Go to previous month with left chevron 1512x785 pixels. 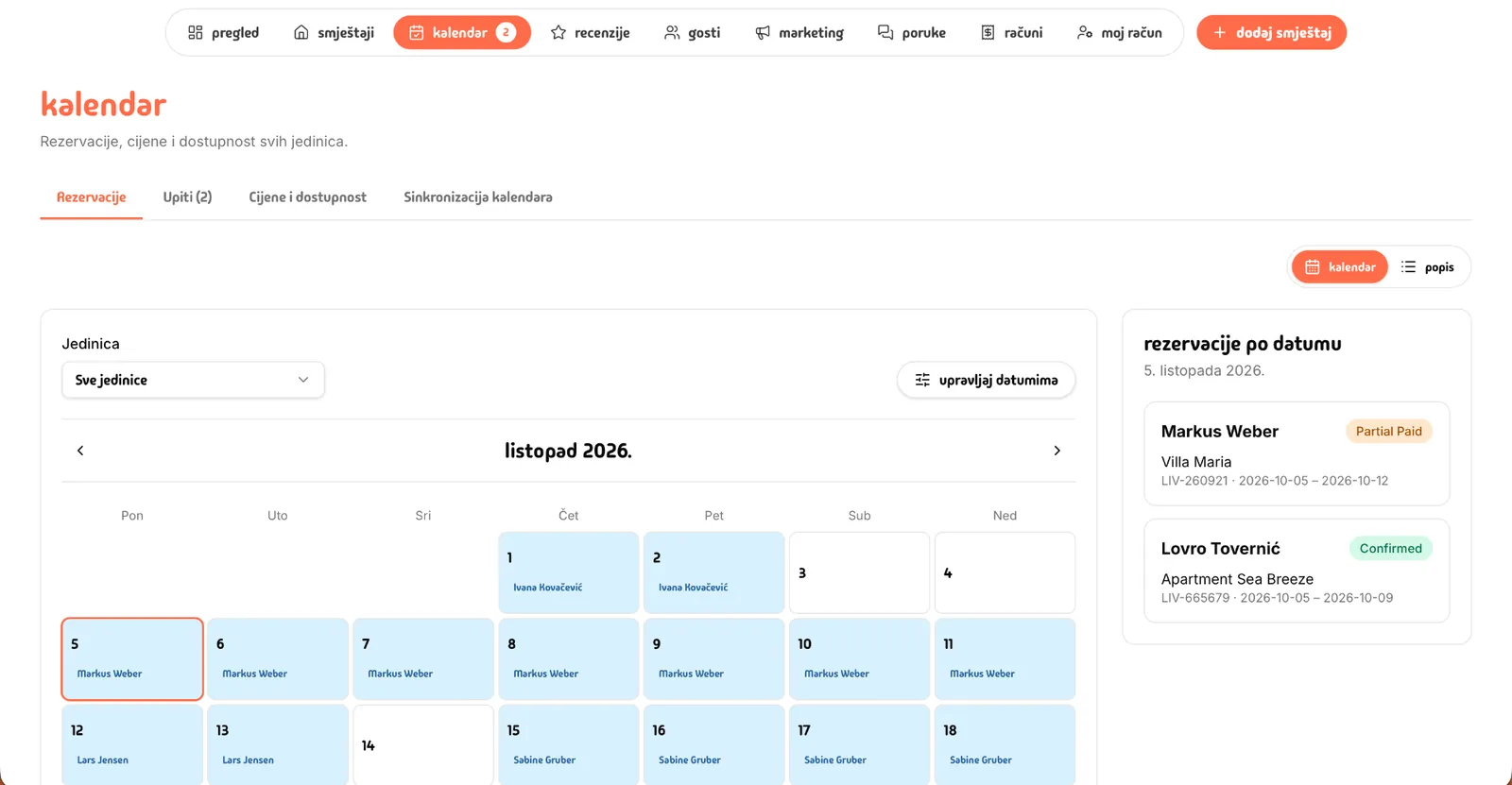tap(80, 451)
